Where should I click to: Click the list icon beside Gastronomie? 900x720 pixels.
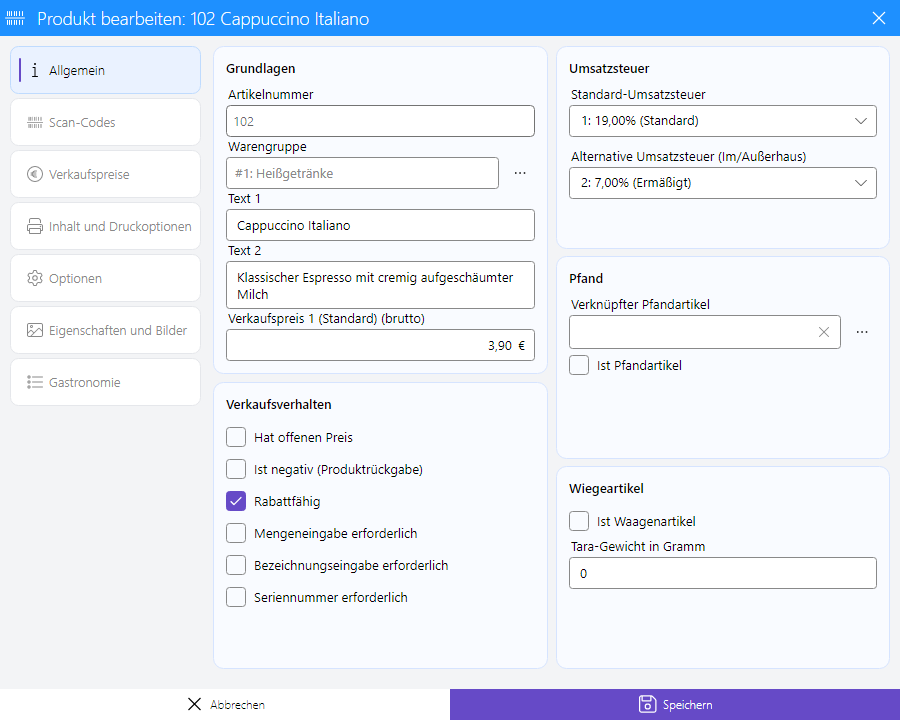(x=35, y=382)
